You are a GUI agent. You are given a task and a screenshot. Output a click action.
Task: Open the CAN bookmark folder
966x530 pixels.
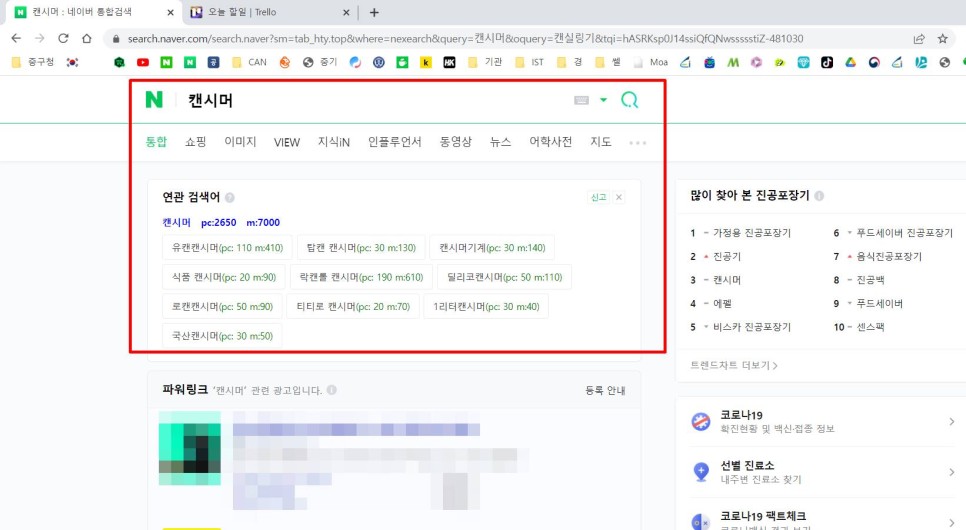(x=250, y=62)
